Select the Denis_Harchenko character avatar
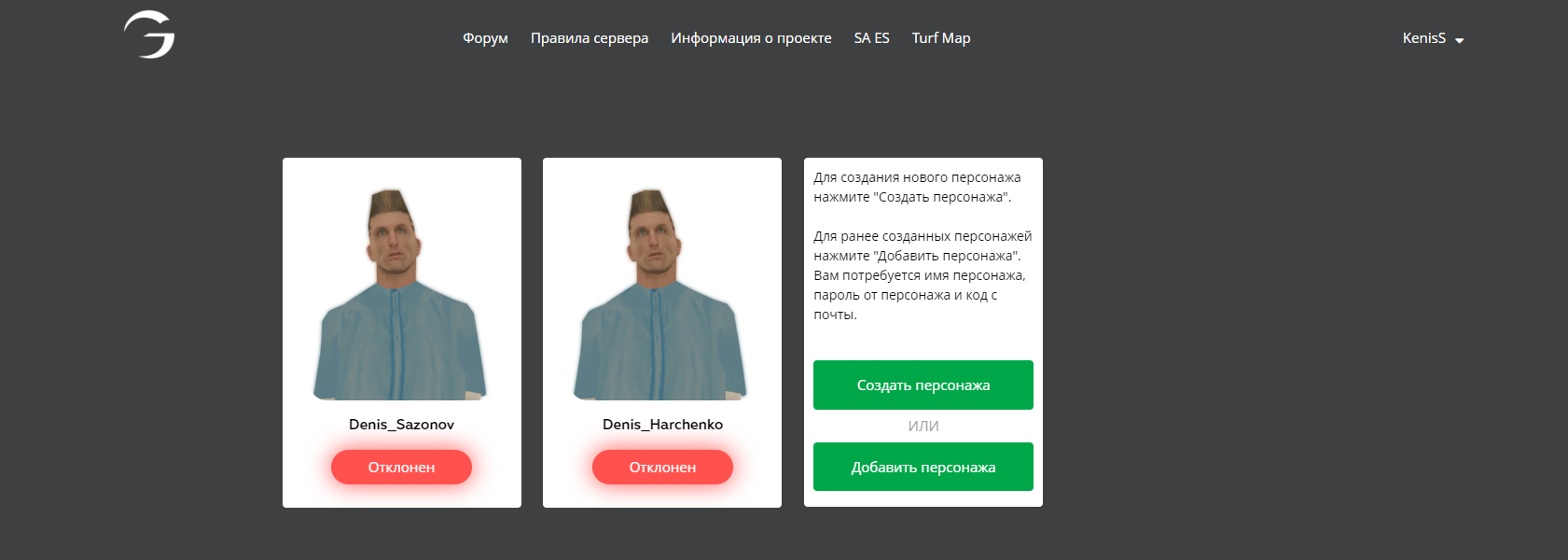This screenshot has height=560, width=1568. pos(661,294)
